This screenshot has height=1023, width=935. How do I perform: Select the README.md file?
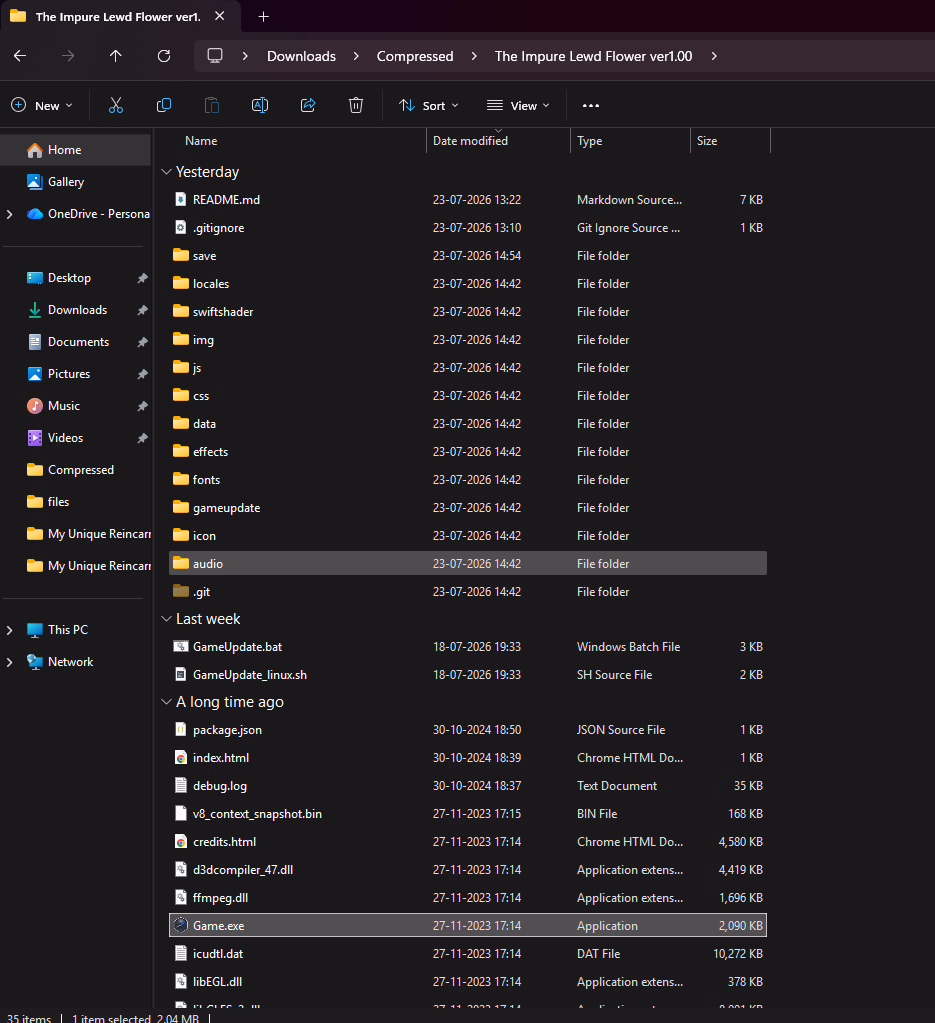pyautogui.click(x=468, y=200)
